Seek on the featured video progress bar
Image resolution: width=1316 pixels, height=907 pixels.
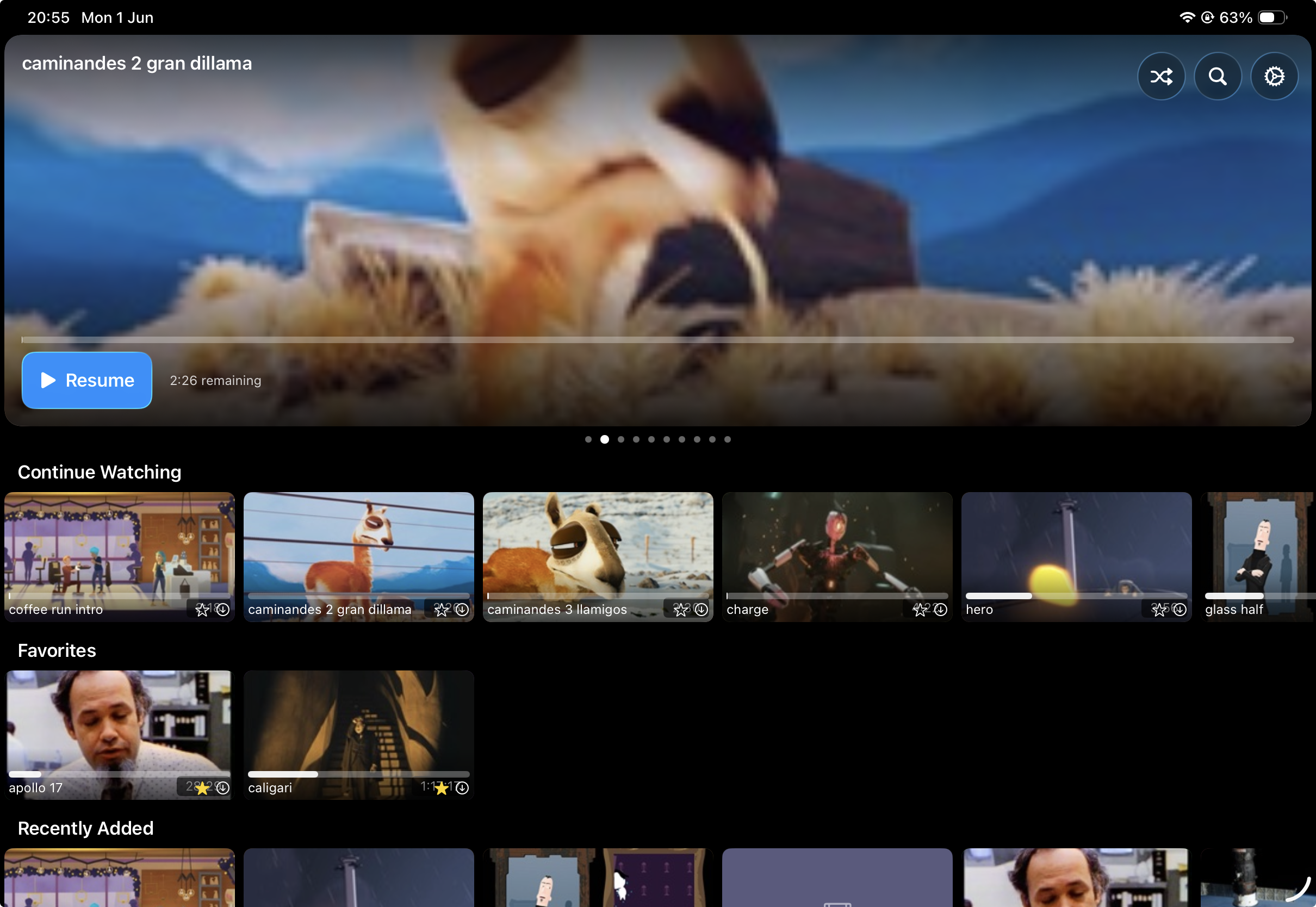(x=657, y=340)
